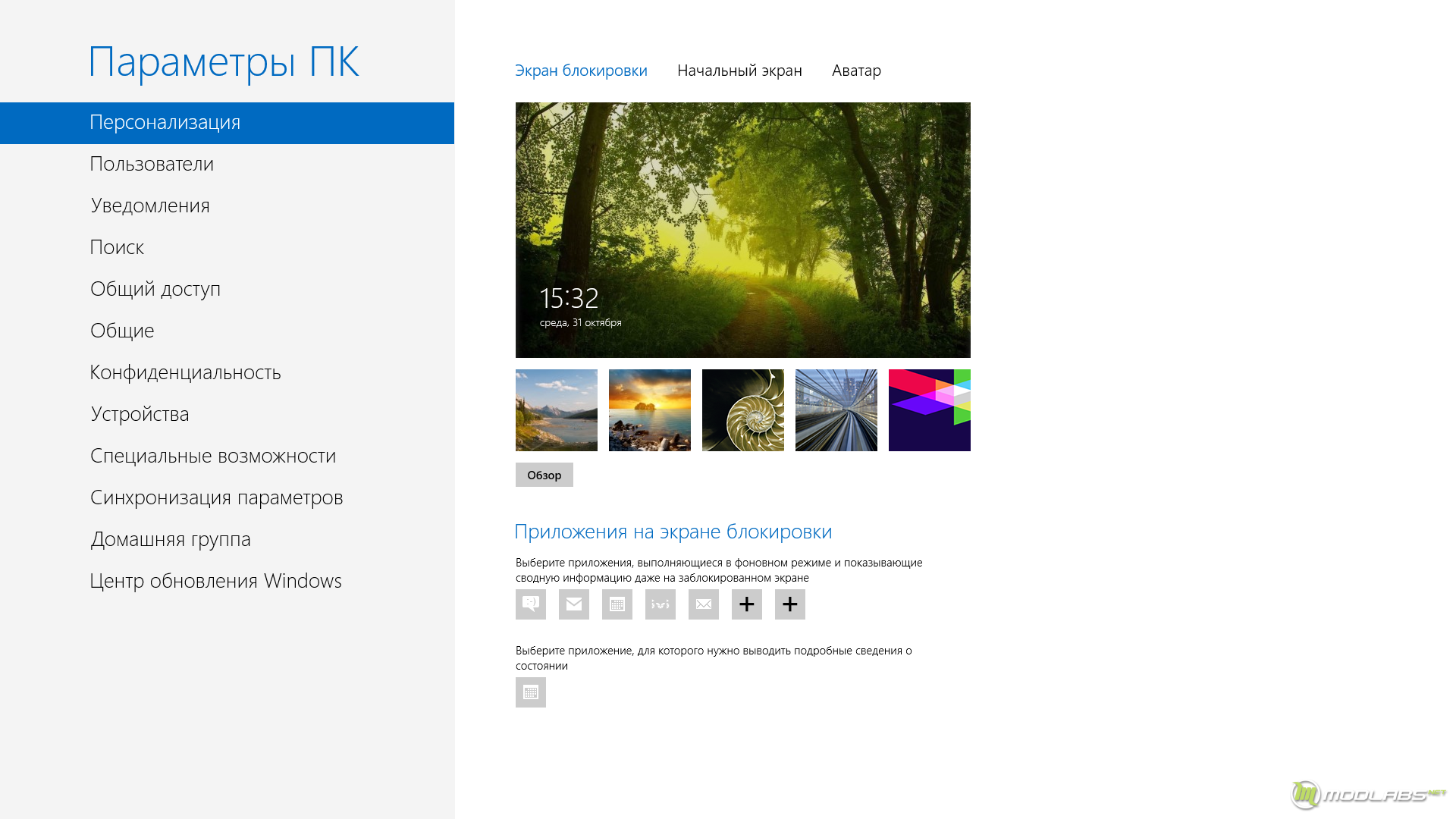Select the solid envelope Mail app slot
This screenshot has width=1456, height=819.
[x=574, y=604]
